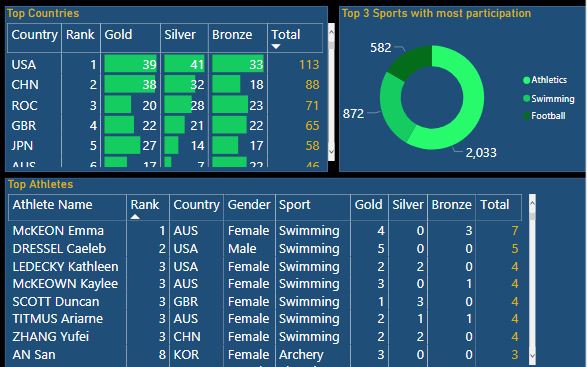Select the Swimming legend marker
Viewport: 587px width, 367px height.
(x=526, y=98)
